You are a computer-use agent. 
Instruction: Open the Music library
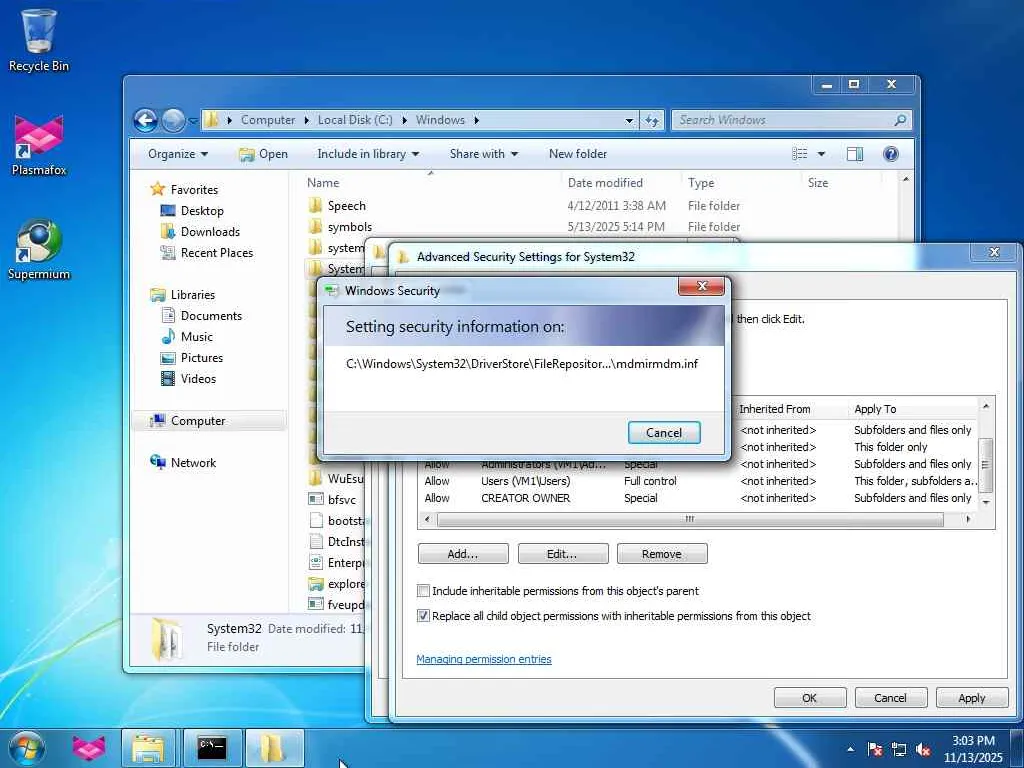coord(196,337)
